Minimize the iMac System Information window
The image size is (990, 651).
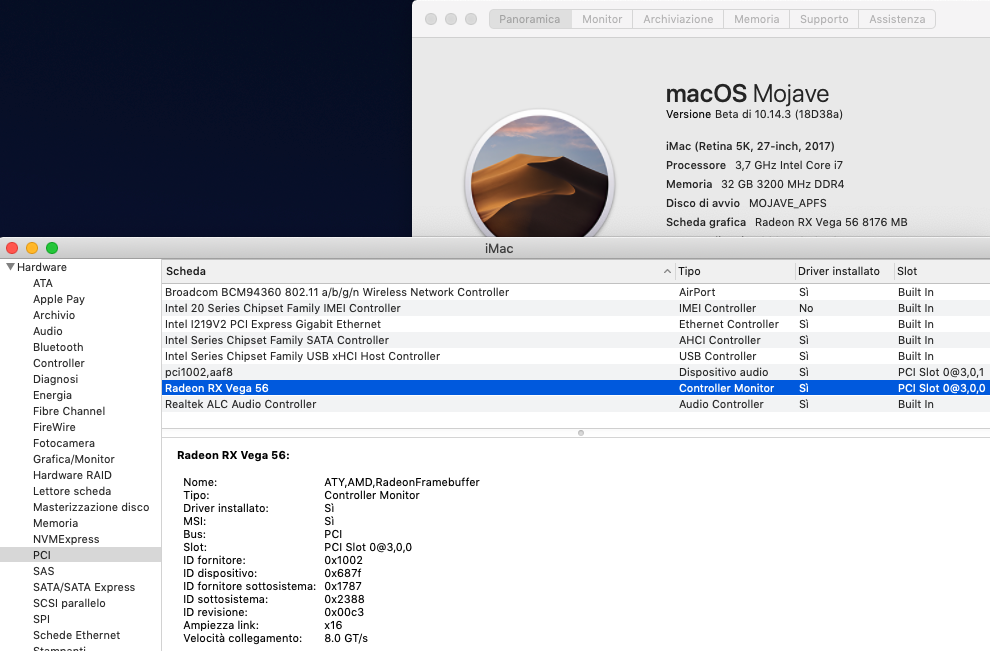tap(32, 248)
